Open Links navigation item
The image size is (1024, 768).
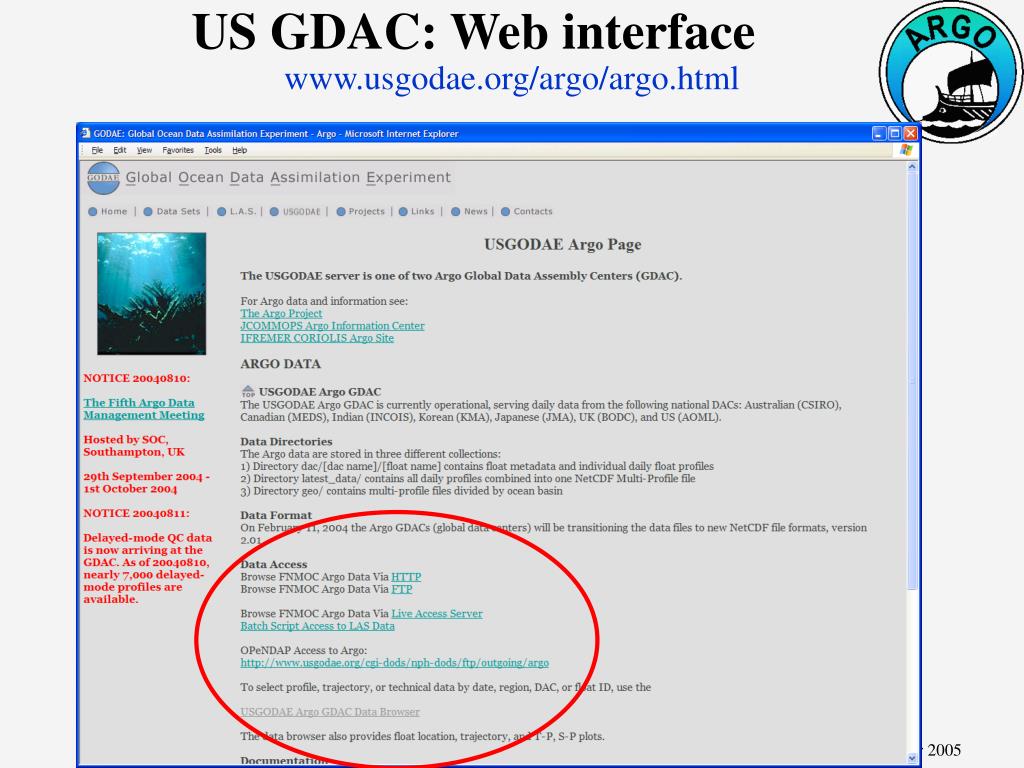point(423,212)
